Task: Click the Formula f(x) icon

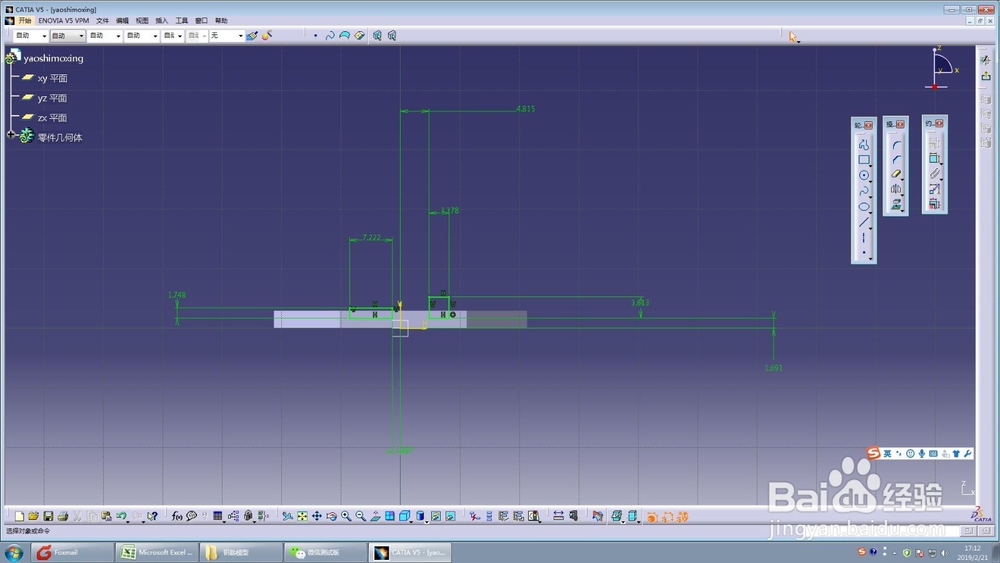Action: pos(177,516)
